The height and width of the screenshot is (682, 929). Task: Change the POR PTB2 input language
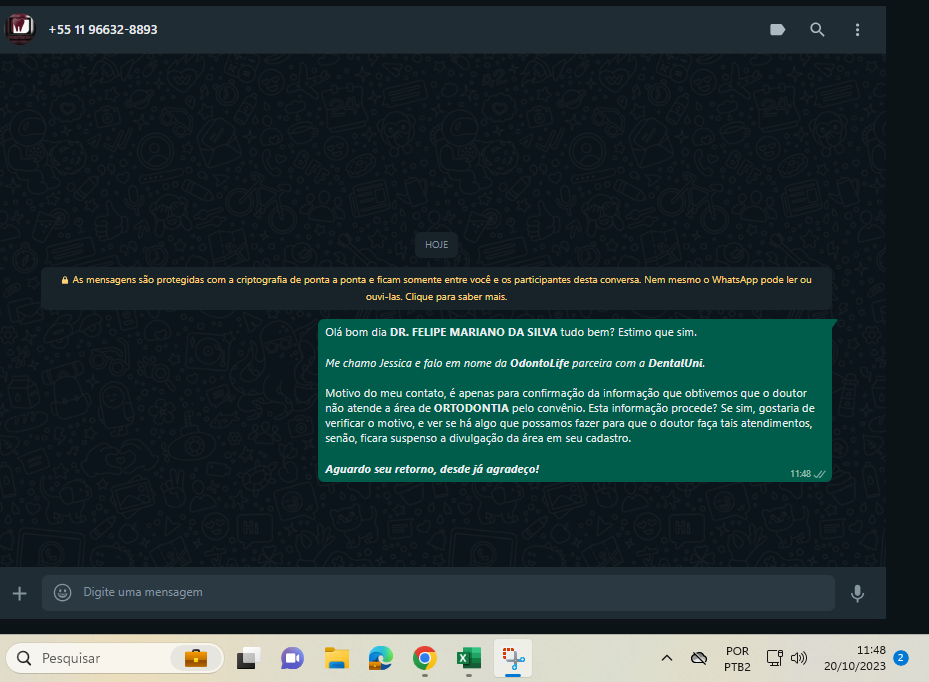coord(737,658)
